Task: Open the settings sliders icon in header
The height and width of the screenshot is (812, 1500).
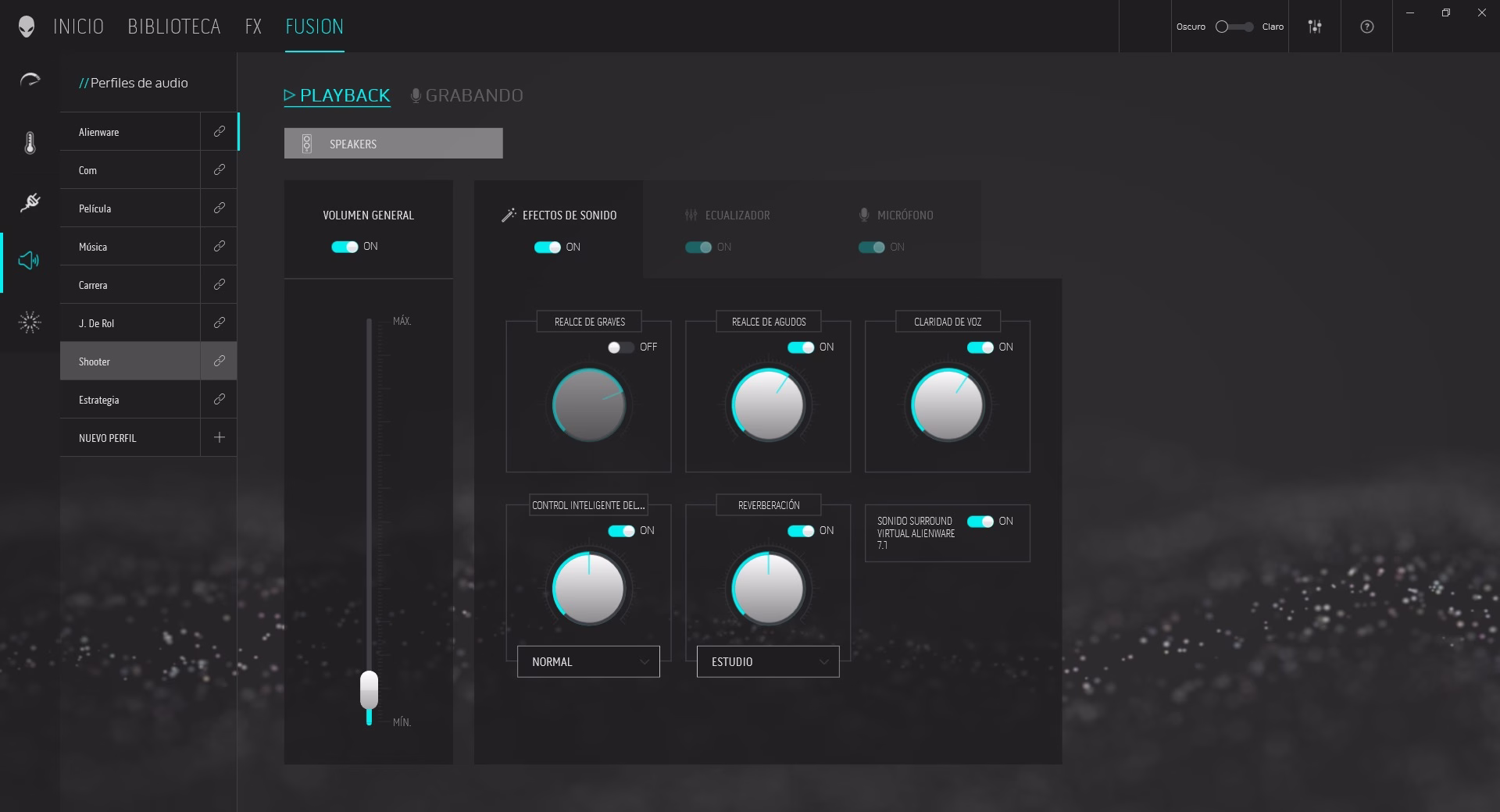Action: (x=1315, y=27)
